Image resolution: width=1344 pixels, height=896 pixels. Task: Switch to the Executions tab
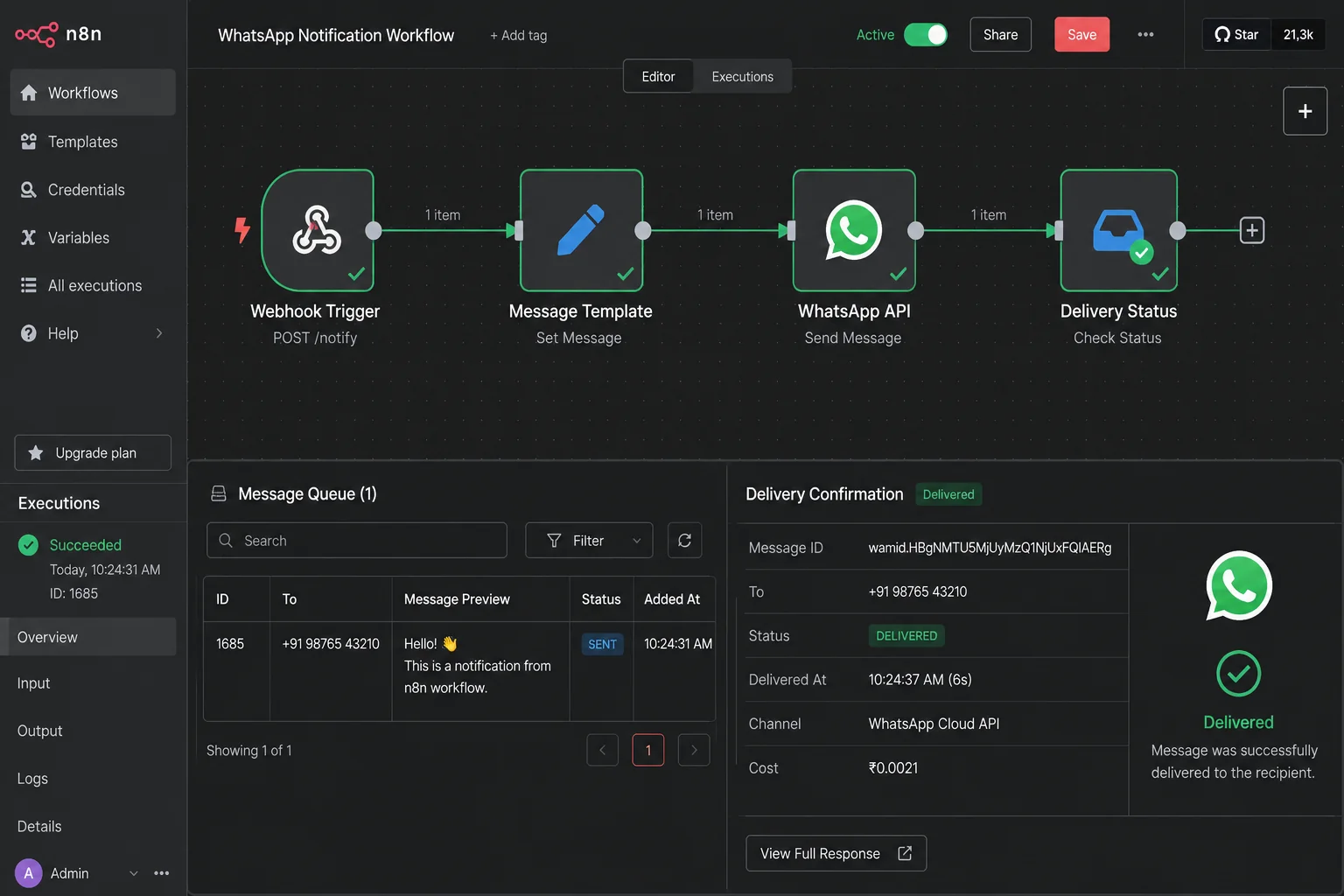coord(743,77)
